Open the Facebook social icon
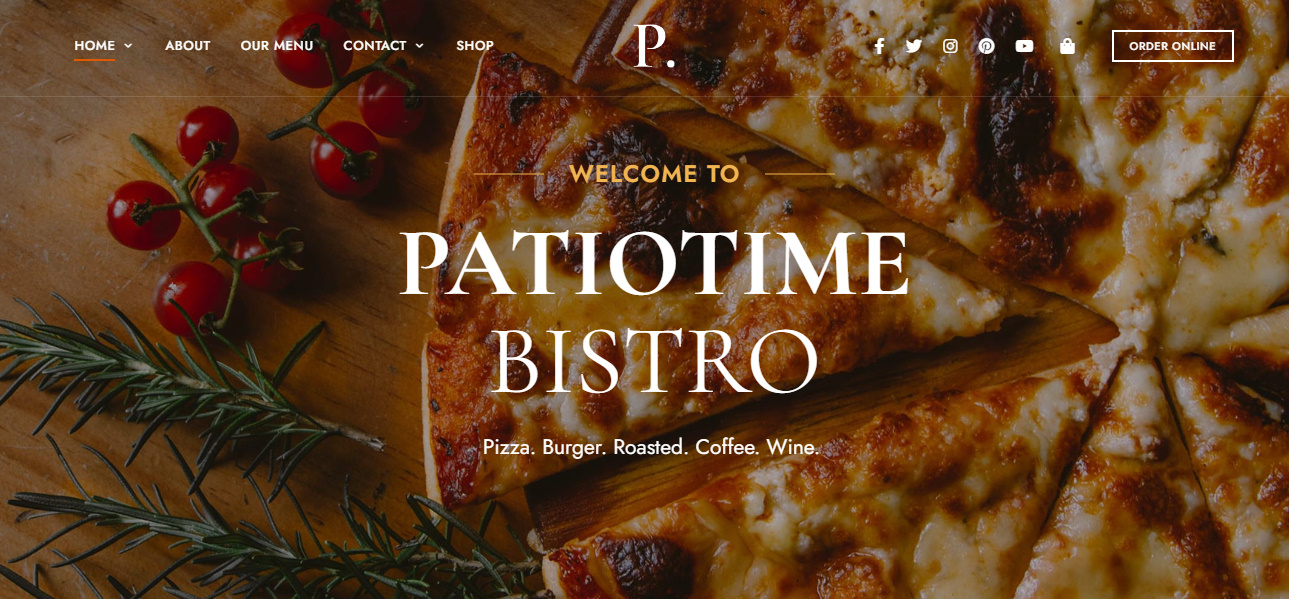Screen dimensions: 1289x599 pos(879,46)
